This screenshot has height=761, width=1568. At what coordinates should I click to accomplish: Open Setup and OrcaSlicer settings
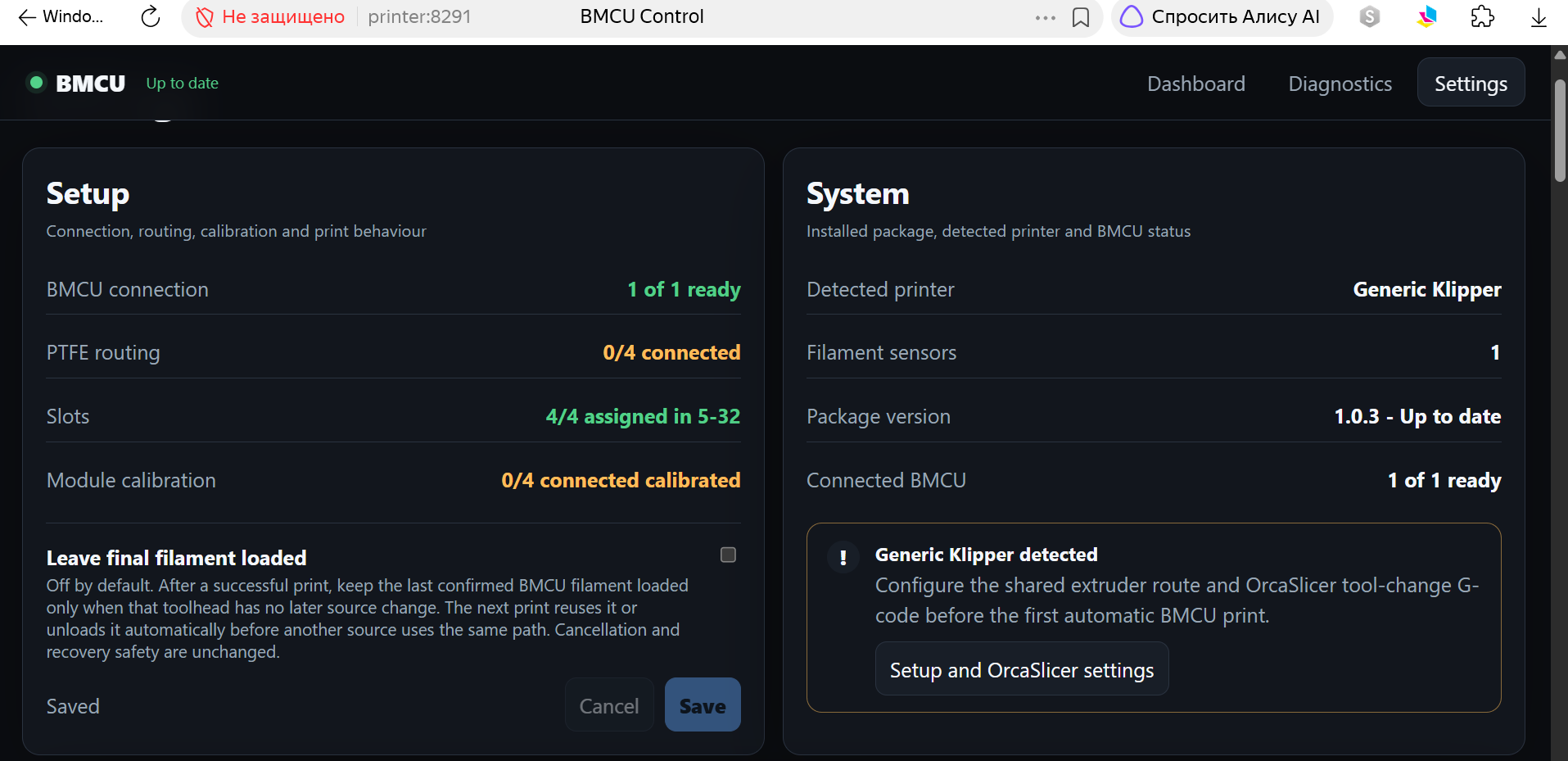[1022, 669]
